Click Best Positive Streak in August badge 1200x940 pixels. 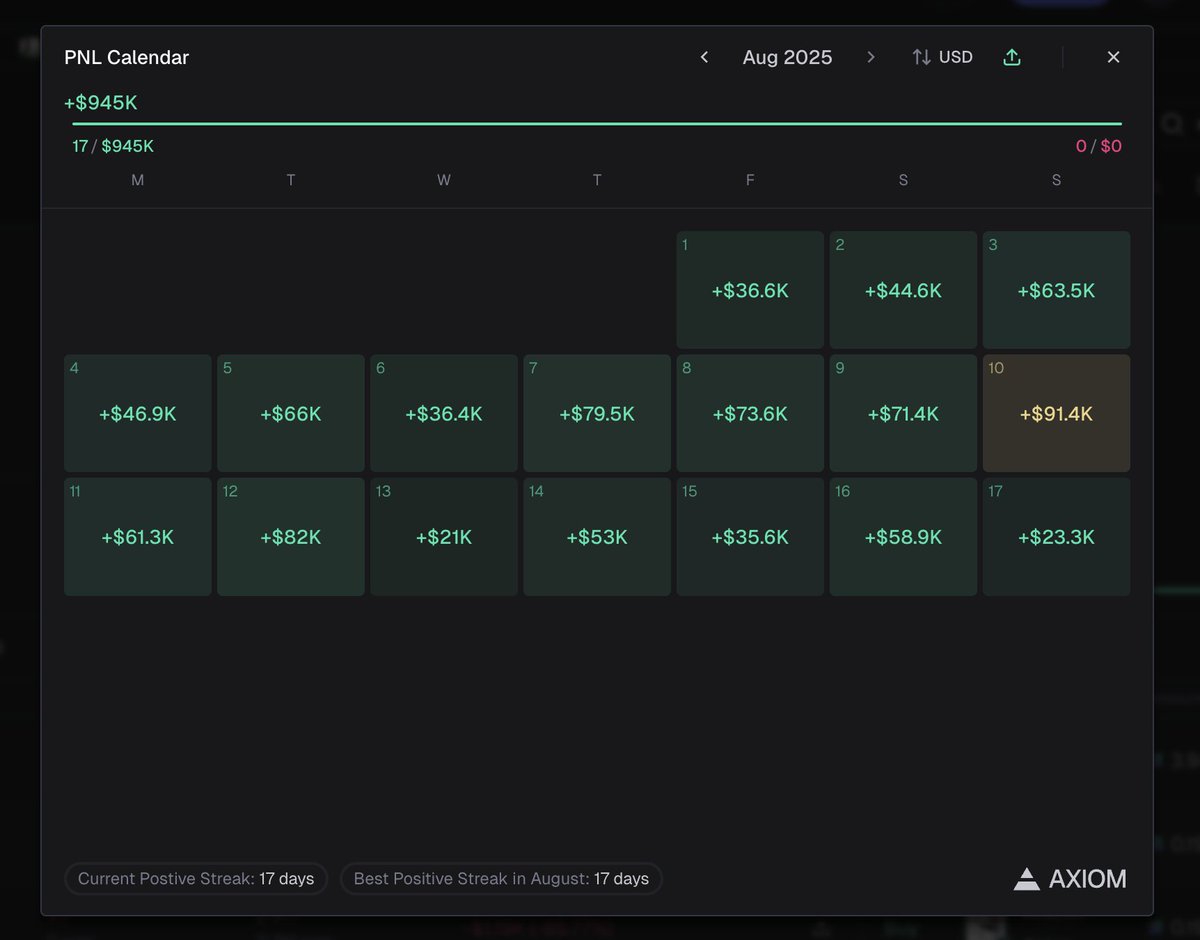pyautogui.click(x=501, y=879)
